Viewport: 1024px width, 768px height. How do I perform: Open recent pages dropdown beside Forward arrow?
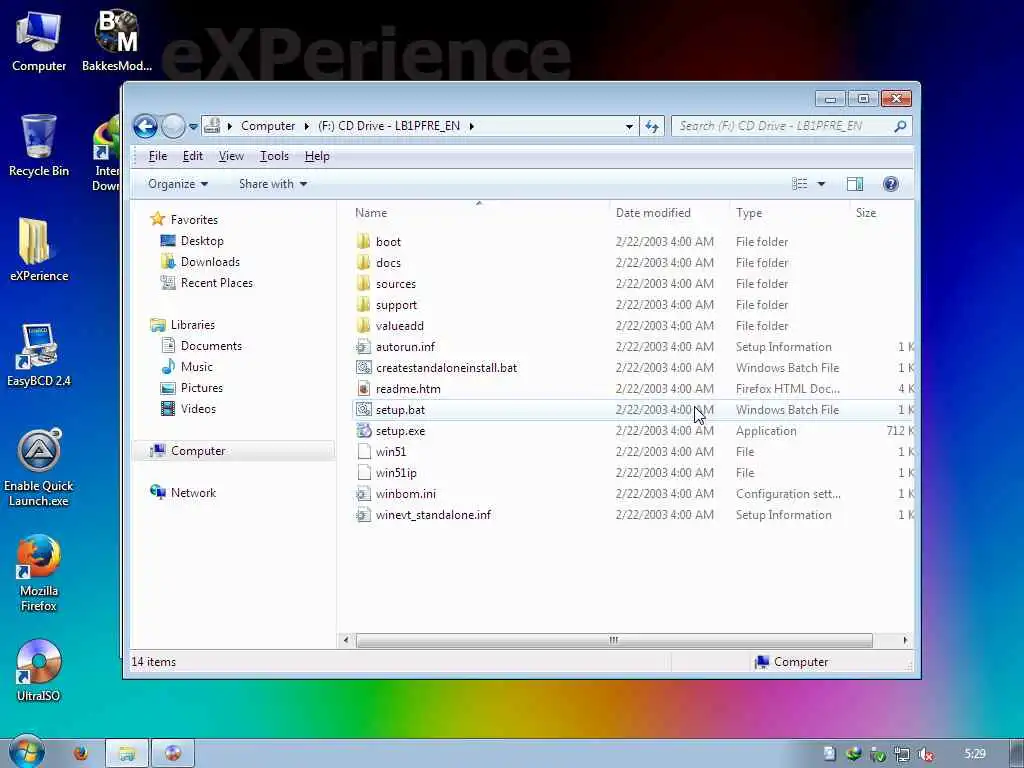(x=193, y=127)
